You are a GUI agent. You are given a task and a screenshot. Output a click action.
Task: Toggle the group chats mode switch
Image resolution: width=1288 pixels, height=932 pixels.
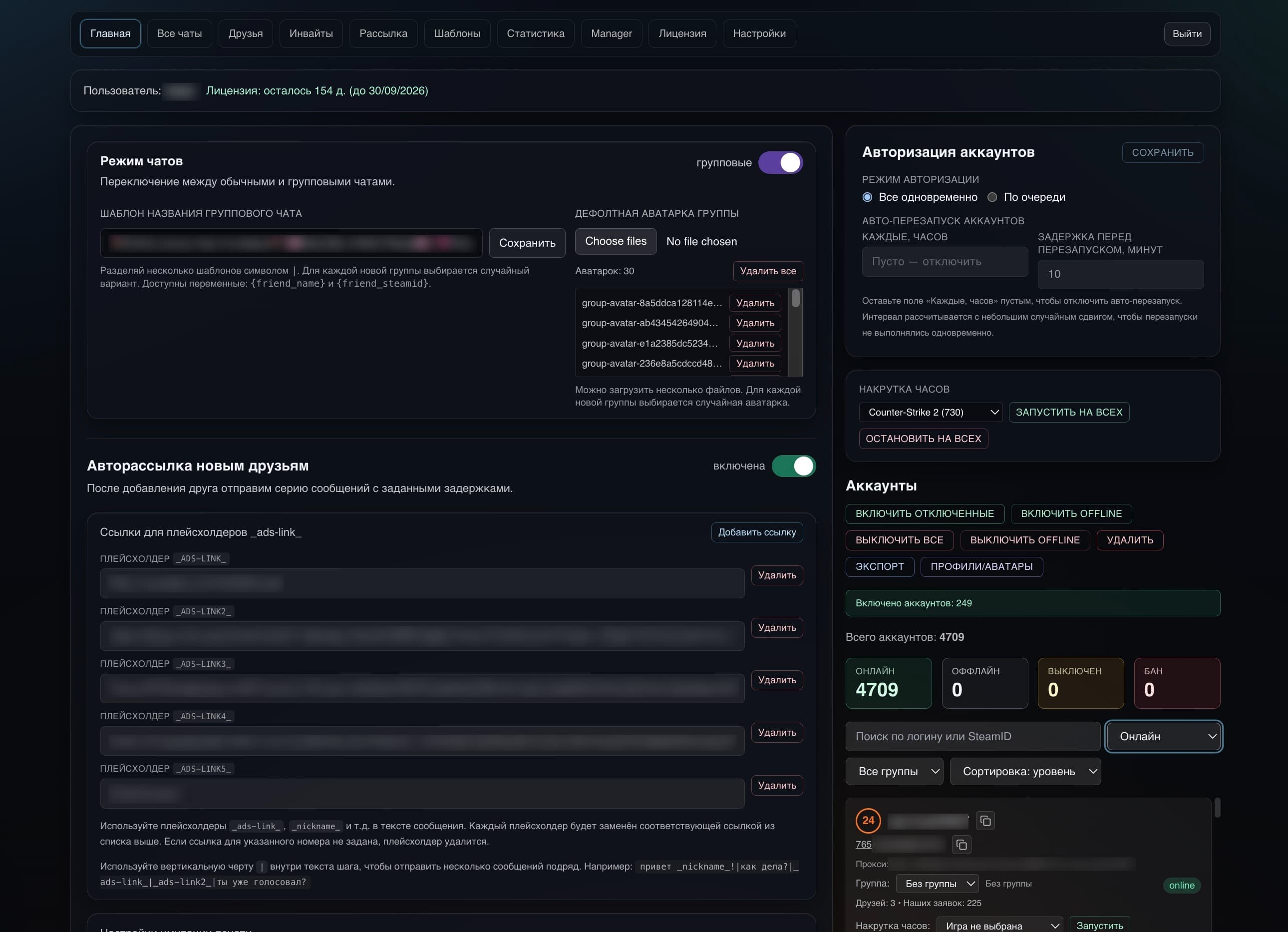(x=780, y=162)
